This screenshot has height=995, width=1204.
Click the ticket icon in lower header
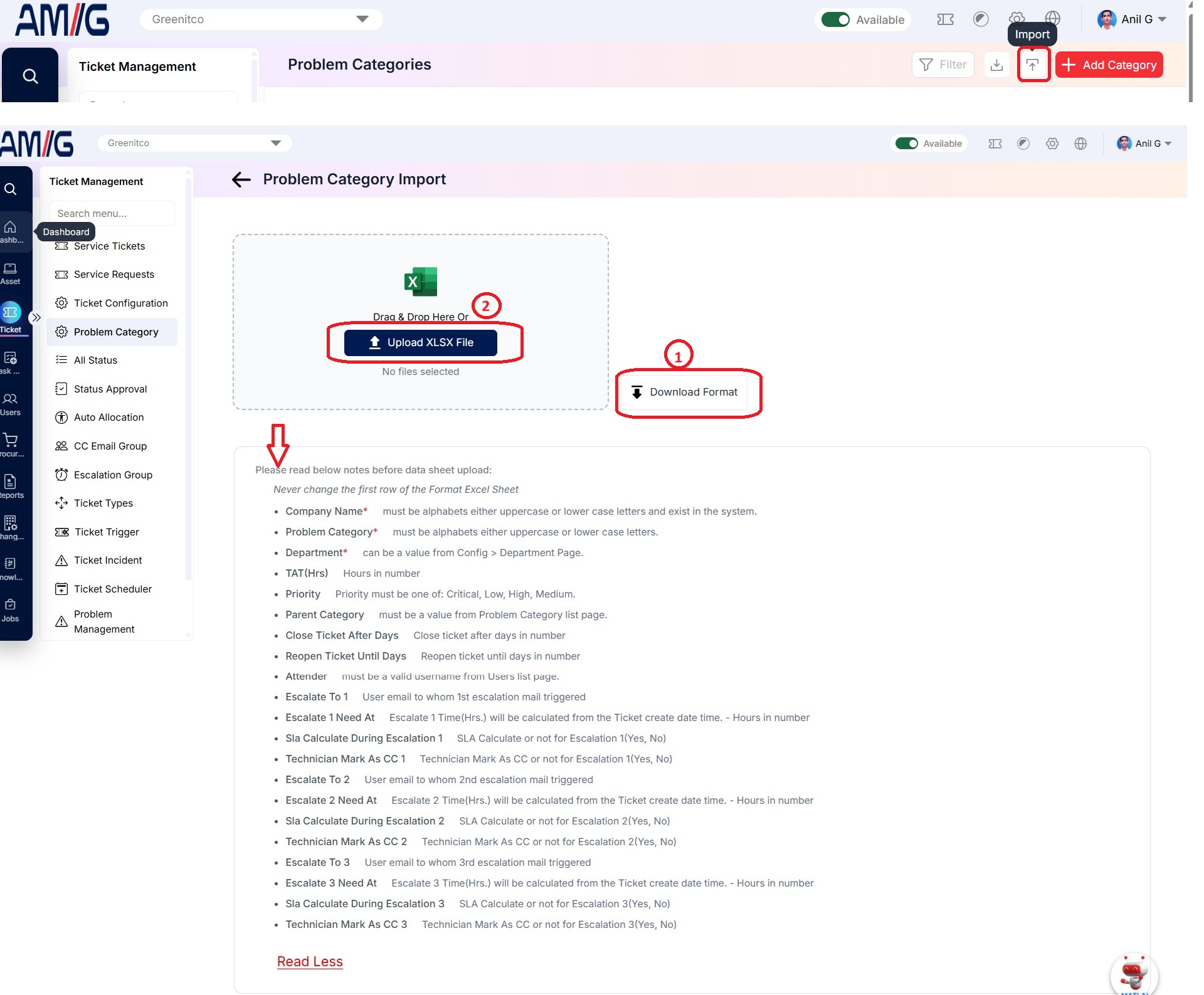995,144
